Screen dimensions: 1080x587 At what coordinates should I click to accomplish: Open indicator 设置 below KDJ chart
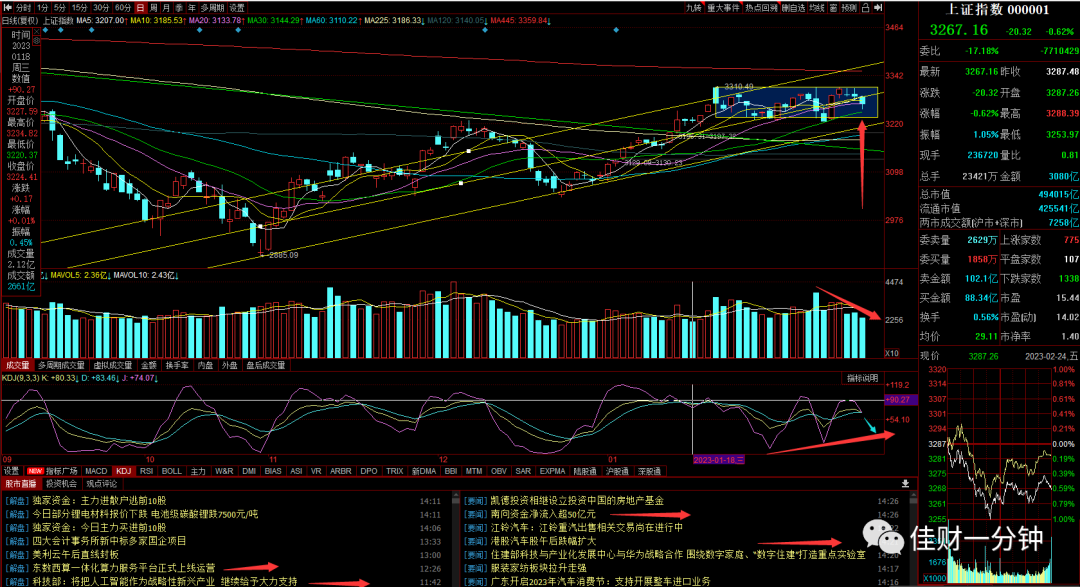pos(12,471)
